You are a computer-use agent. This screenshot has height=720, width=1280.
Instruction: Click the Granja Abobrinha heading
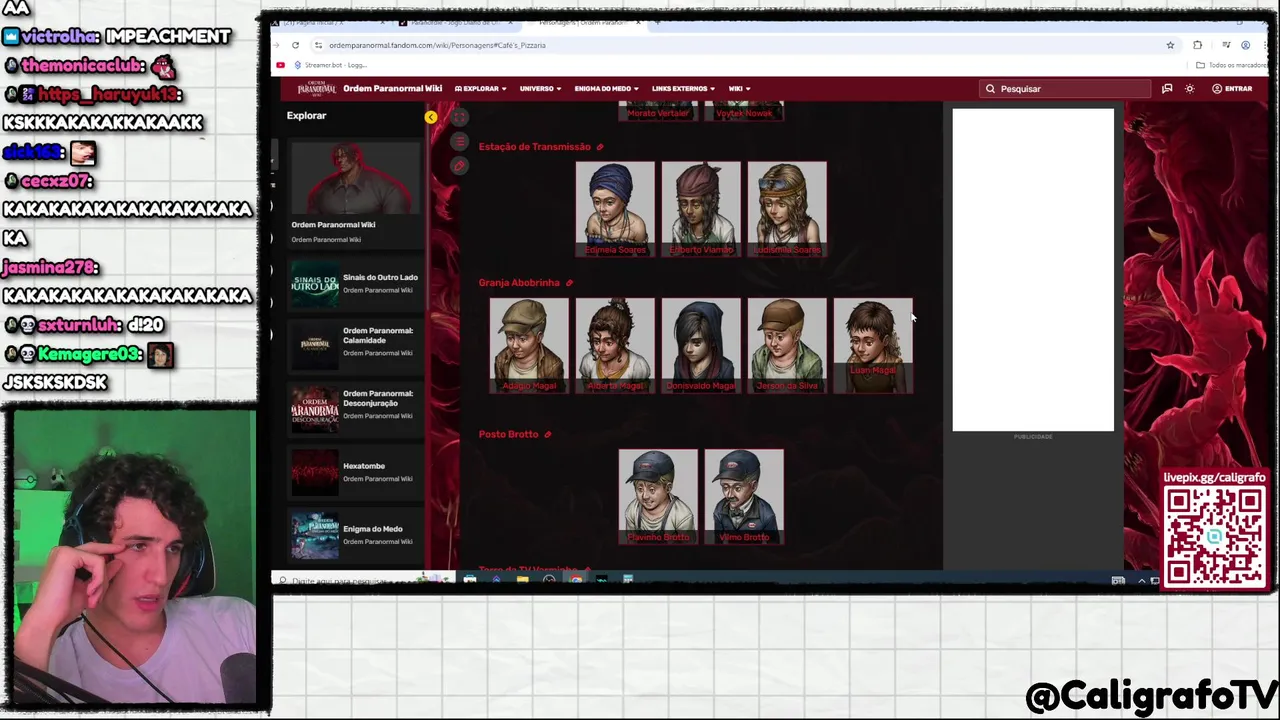(x=519, y=283)
